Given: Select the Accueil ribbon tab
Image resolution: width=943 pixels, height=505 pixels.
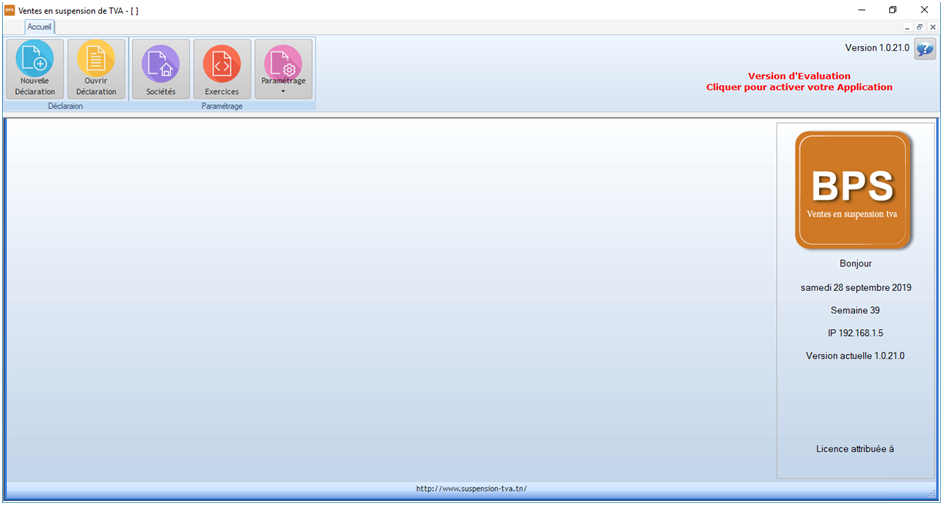Looking at the screenshot, I should 40,27.
